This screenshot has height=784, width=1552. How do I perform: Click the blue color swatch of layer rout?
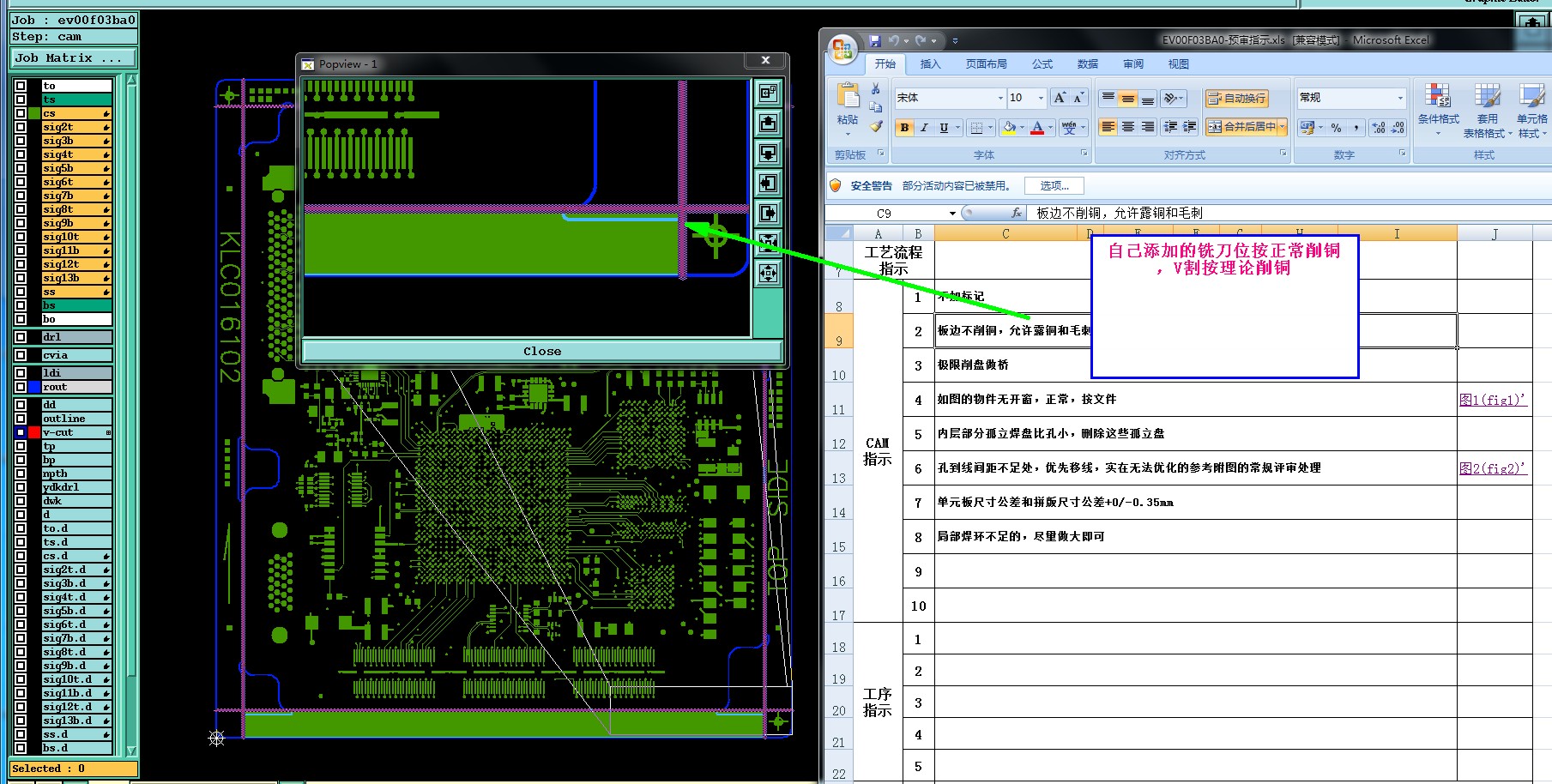34,387
